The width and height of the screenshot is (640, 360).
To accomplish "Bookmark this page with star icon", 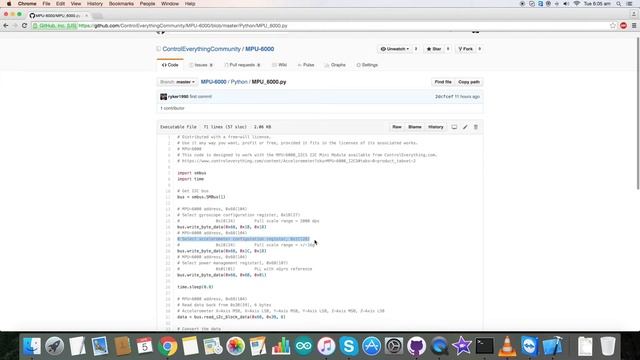I will (613, 25).
